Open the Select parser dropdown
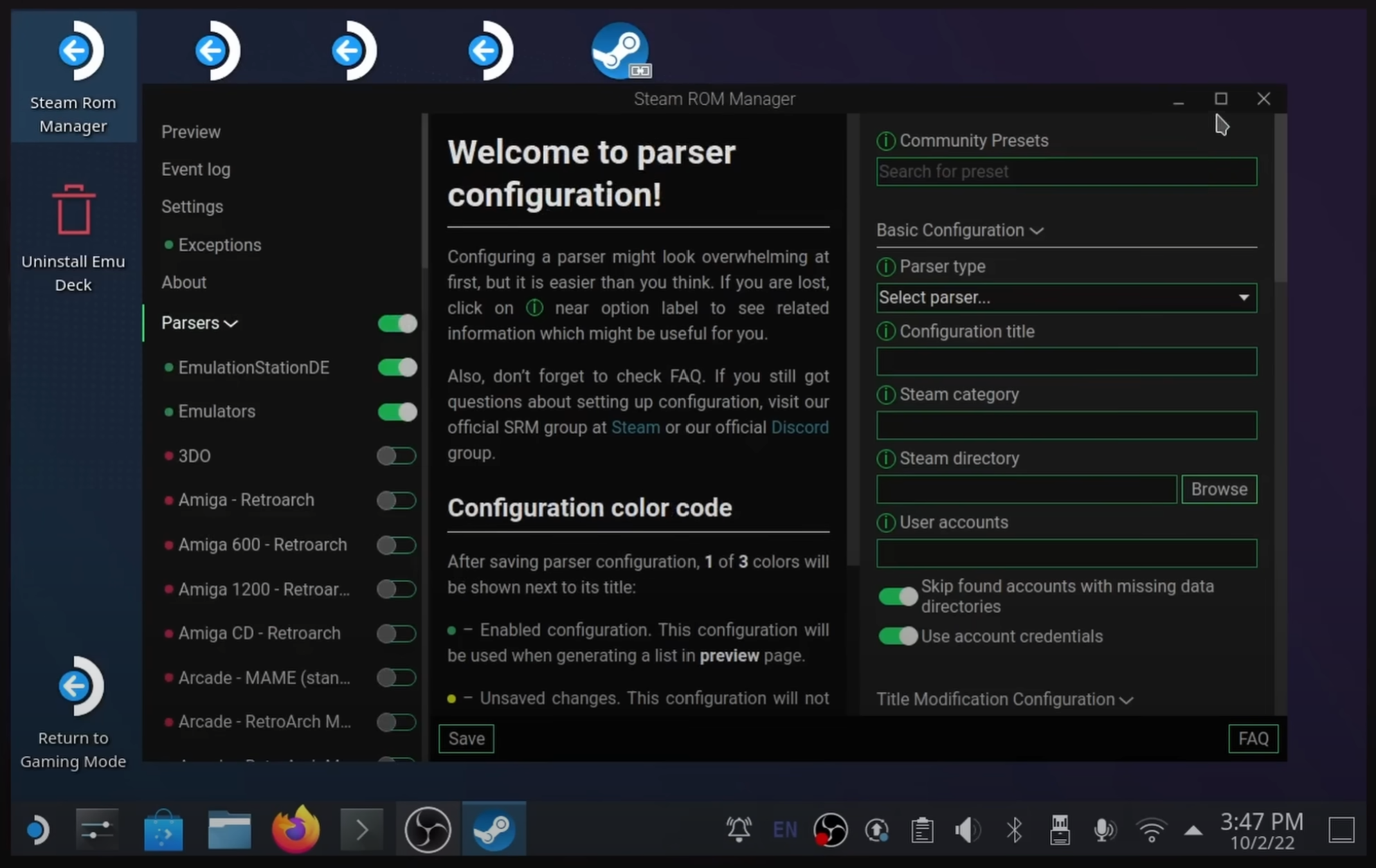Image resolution: width=1376 pixels, height=868 pixels. pyautogui.click(x=1067, y=298)
